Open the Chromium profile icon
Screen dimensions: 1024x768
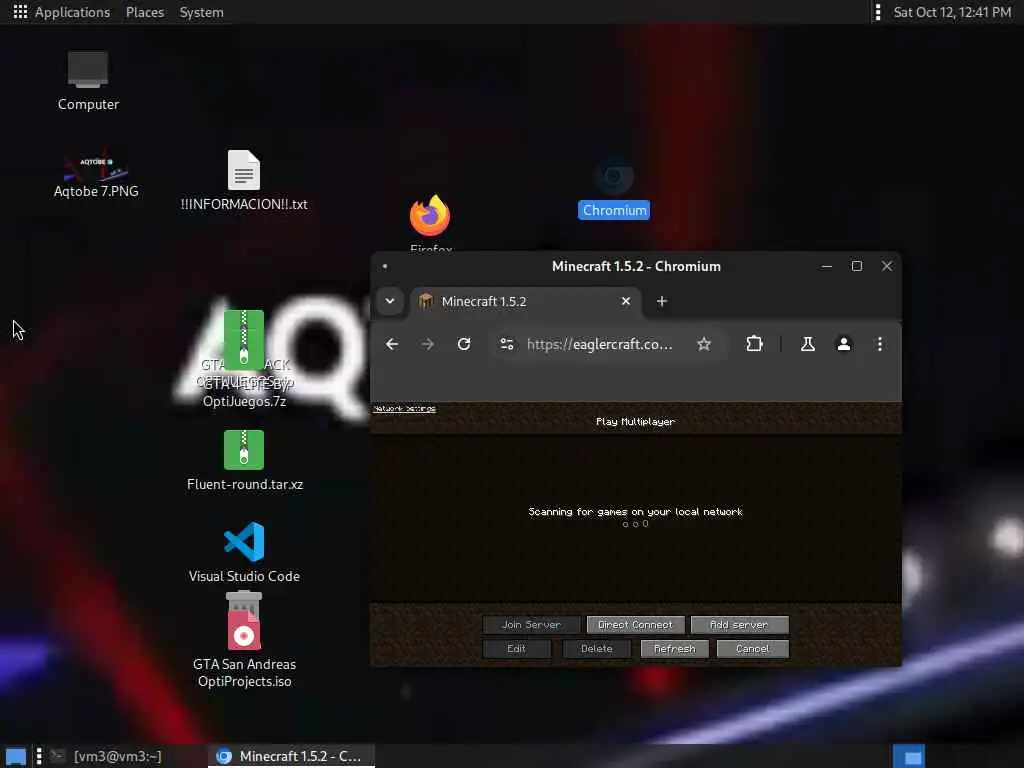[844, 344]
